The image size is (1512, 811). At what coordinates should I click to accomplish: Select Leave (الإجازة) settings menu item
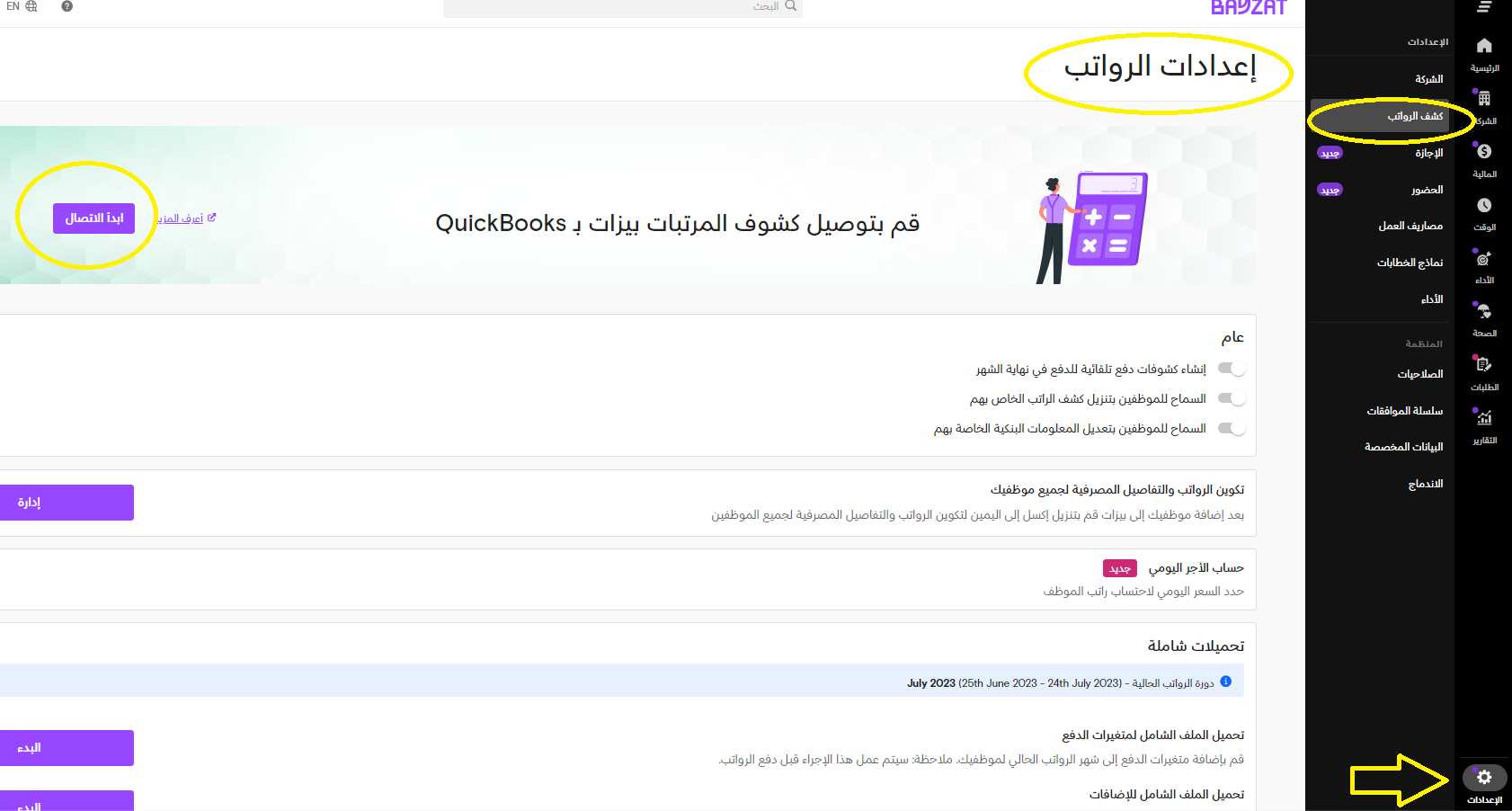point(1428,153)
